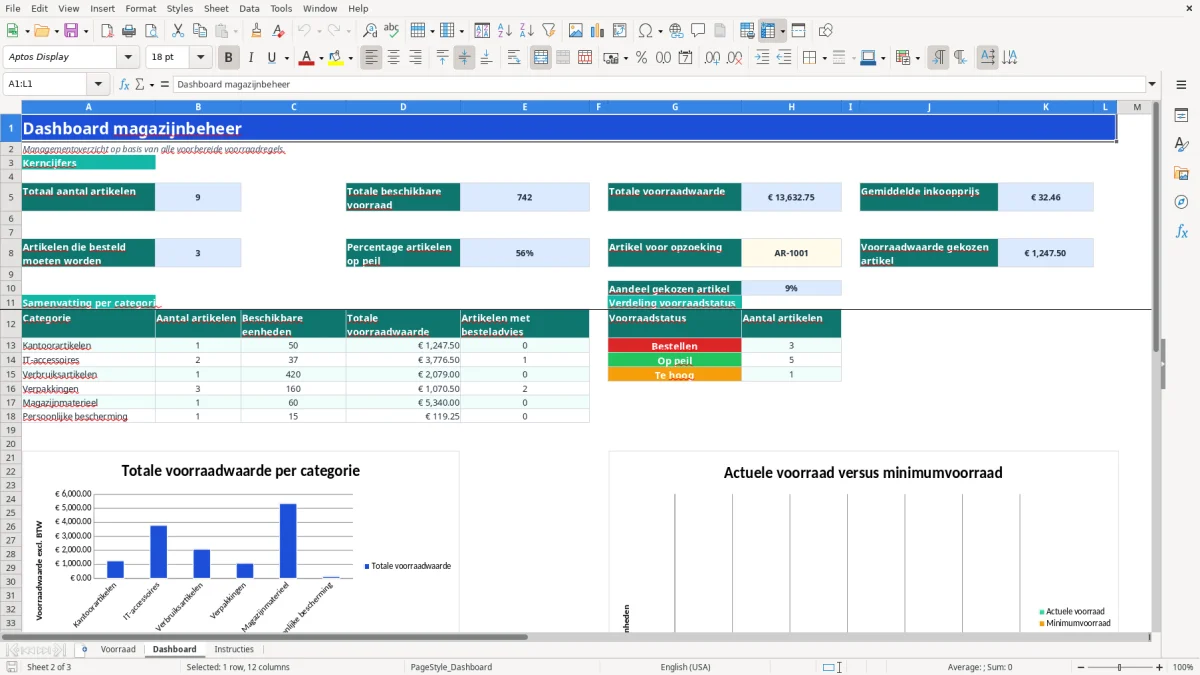The height and width of the screenshot is (675, 1200).
Task: Open the File menu
Action: pos(13,8)
